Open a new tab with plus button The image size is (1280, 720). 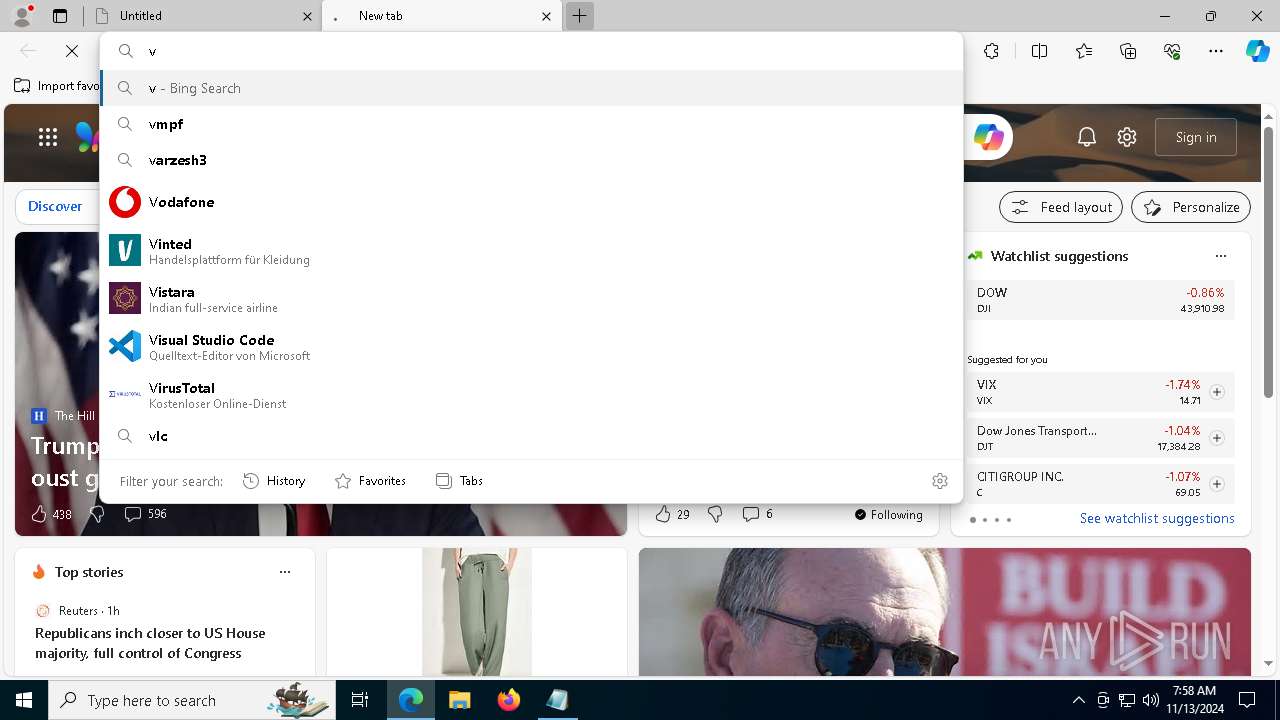579,16
